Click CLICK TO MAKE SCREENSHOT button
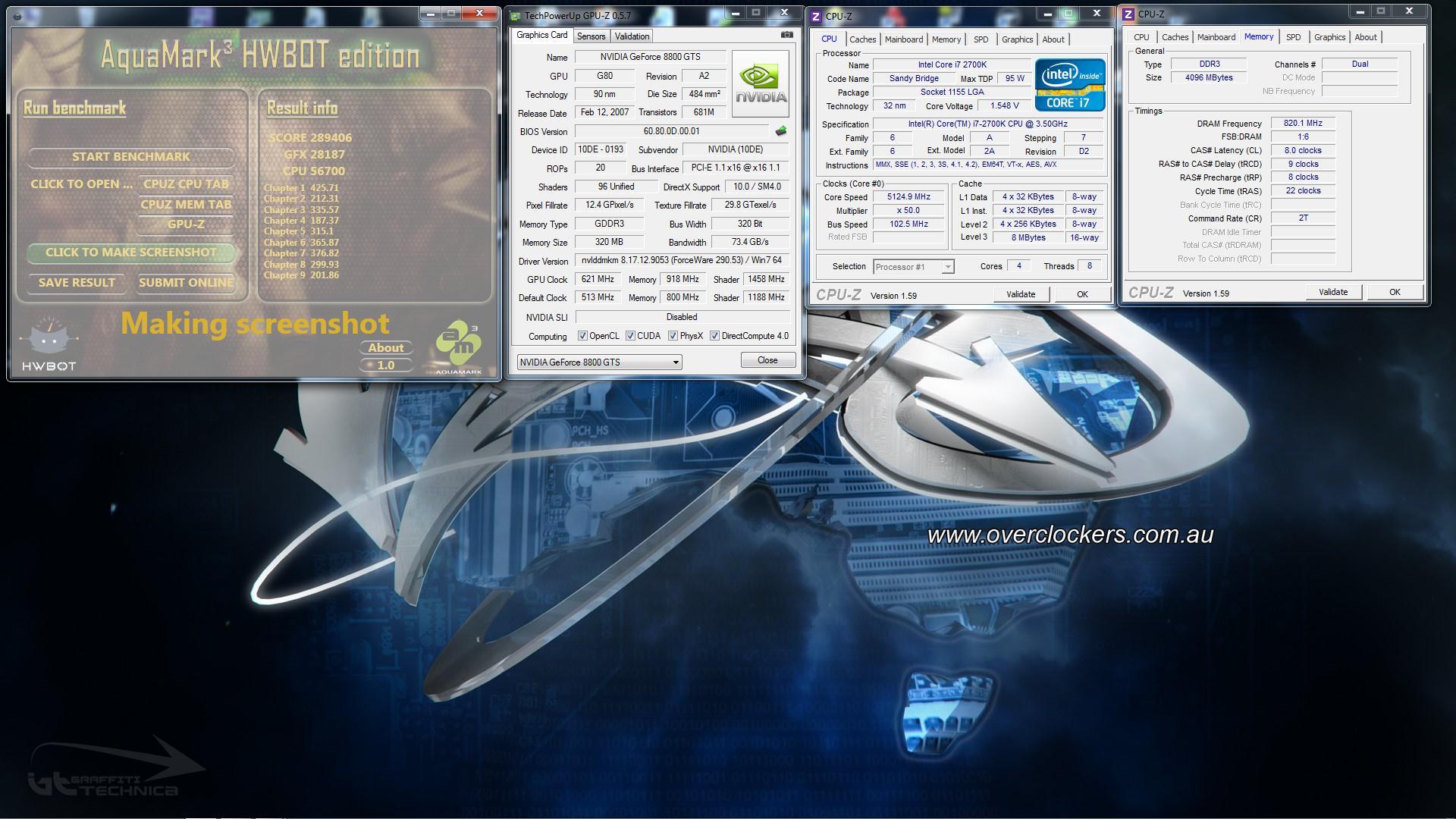Screen dimensions: 1456x819 (x=130, y=253)
